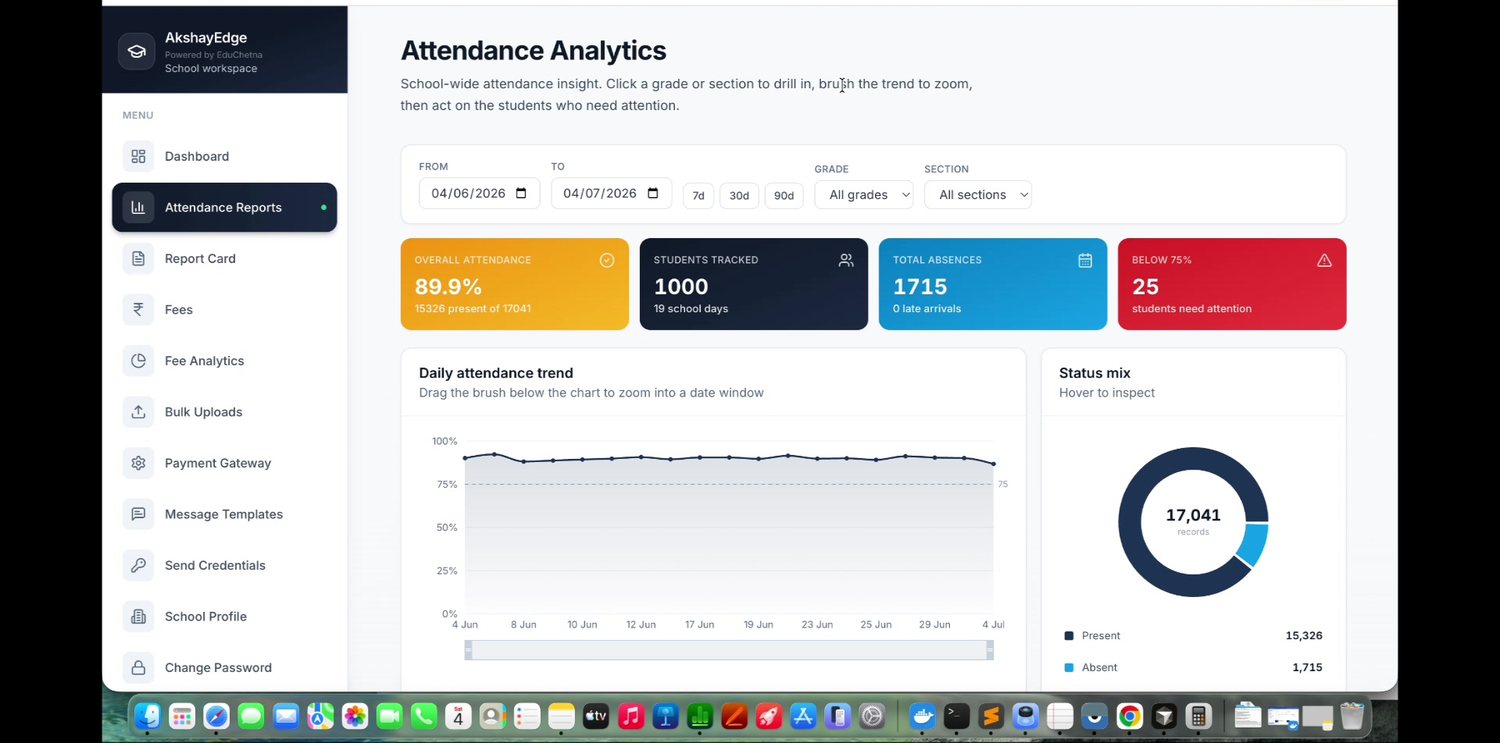Open the Trash in the dock
Image resolution: width=1500 pixels, height=743 pixels.
point(1352,716)
